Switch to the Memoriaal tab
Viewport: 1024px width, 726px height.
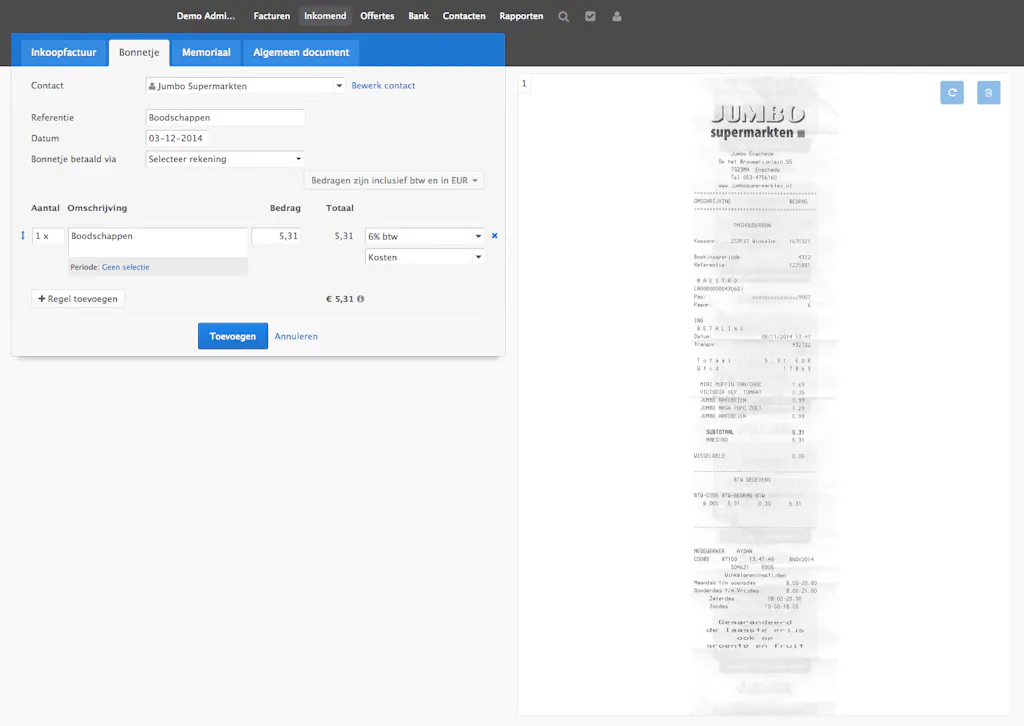[206, 52]
